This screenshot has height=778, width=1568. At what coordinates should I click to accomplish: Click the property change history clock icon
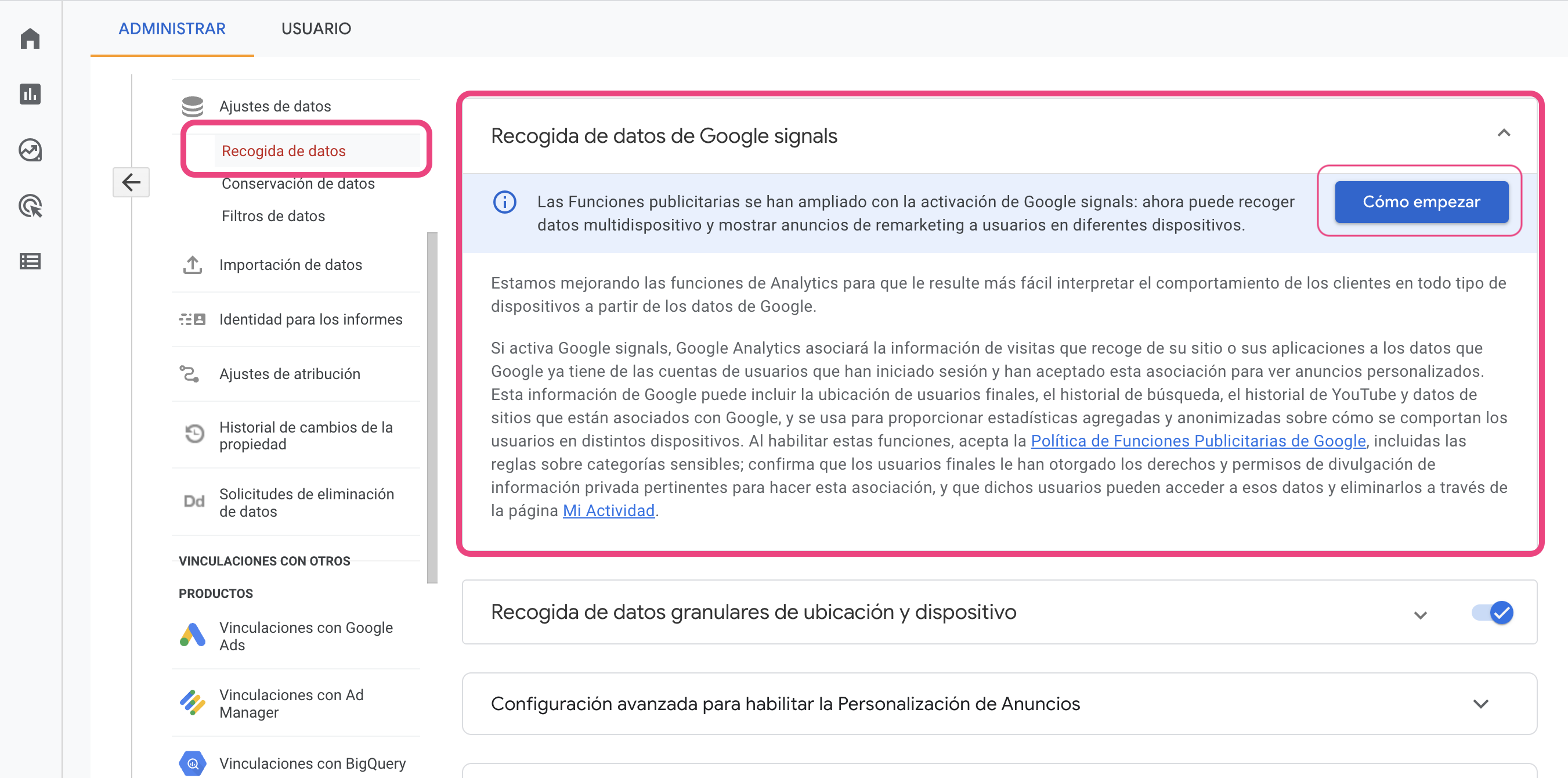pyautogui.click(x=194, y=435)
